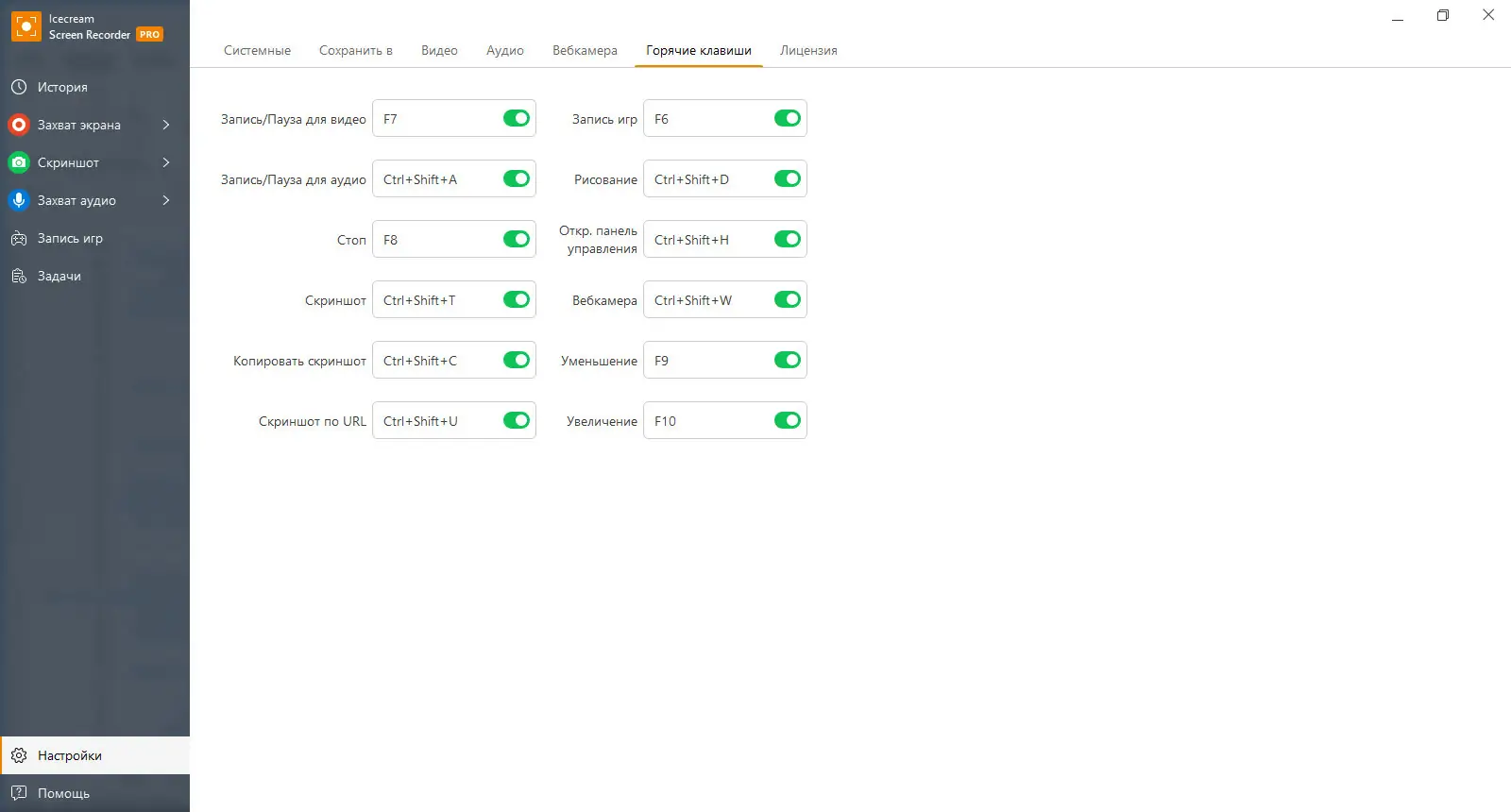Select the Горячие клавиши tab
1511x812 pixels.
click(699, 50)
